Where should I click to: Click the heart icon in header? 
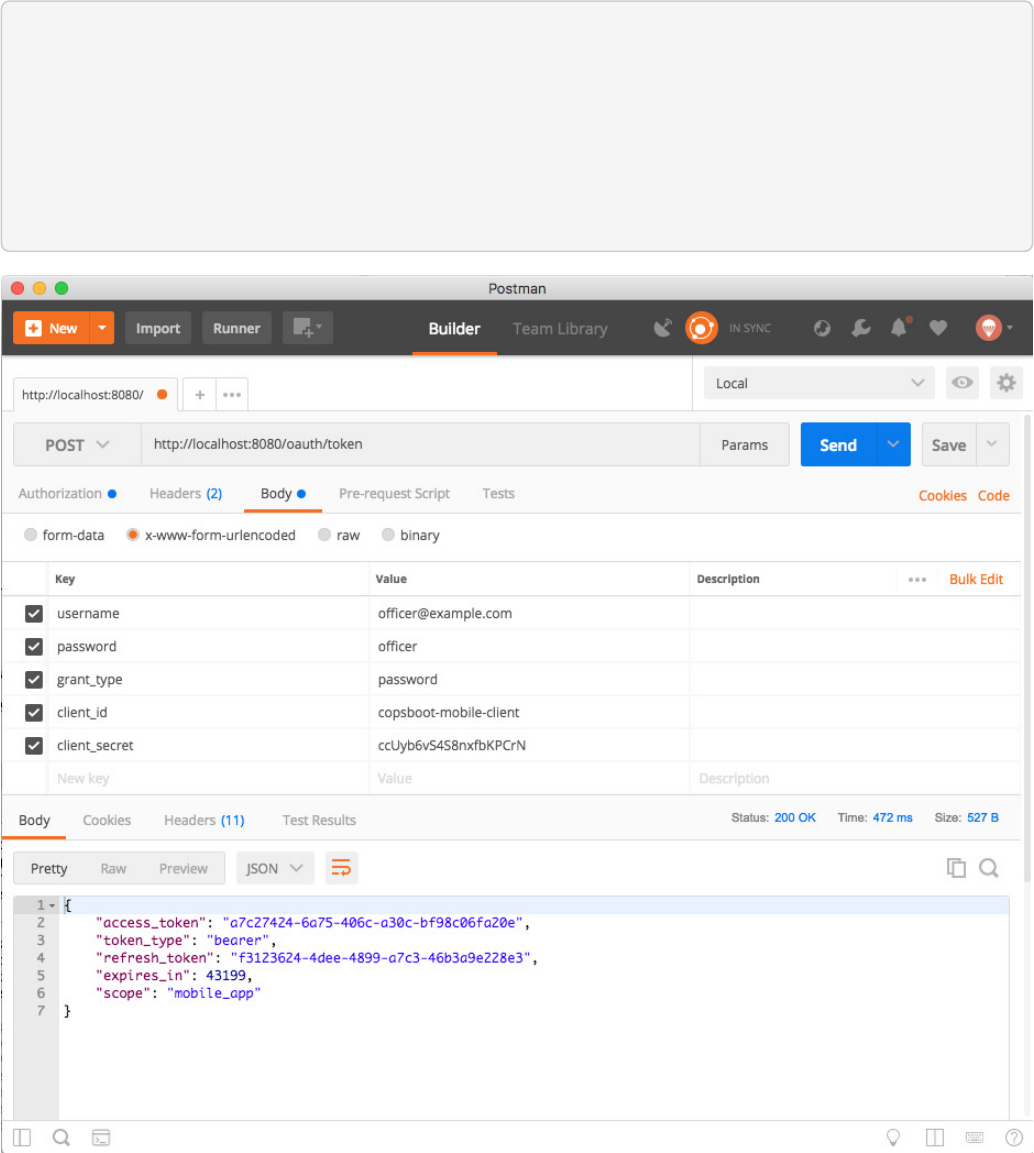click(938, 328)
